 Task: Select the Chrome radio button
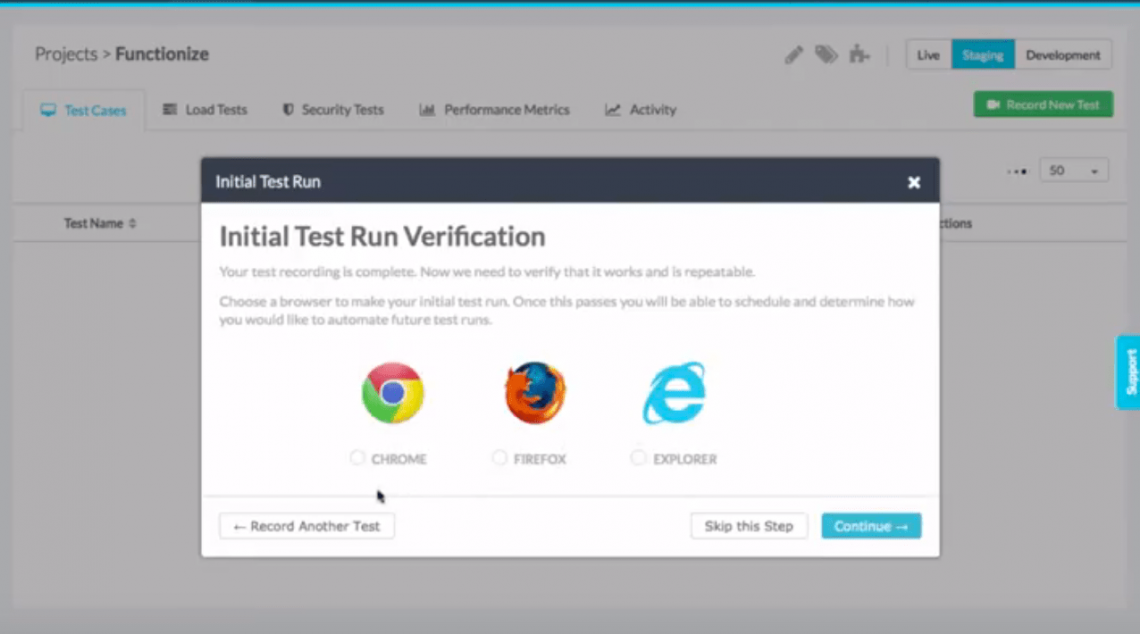(x=357, y=457)
